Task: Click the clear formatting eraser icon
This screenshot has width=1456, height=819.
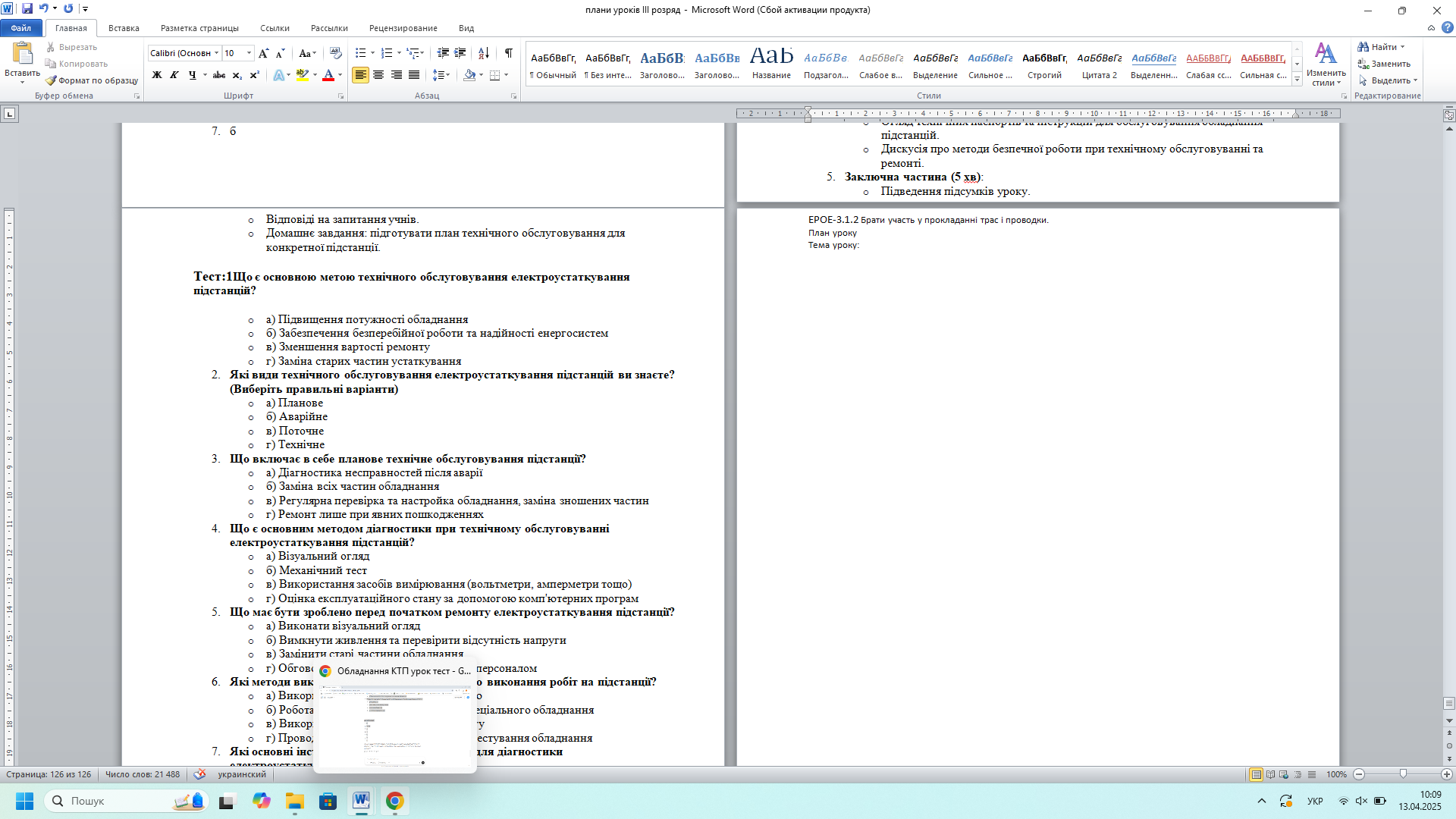Action: 336,53
